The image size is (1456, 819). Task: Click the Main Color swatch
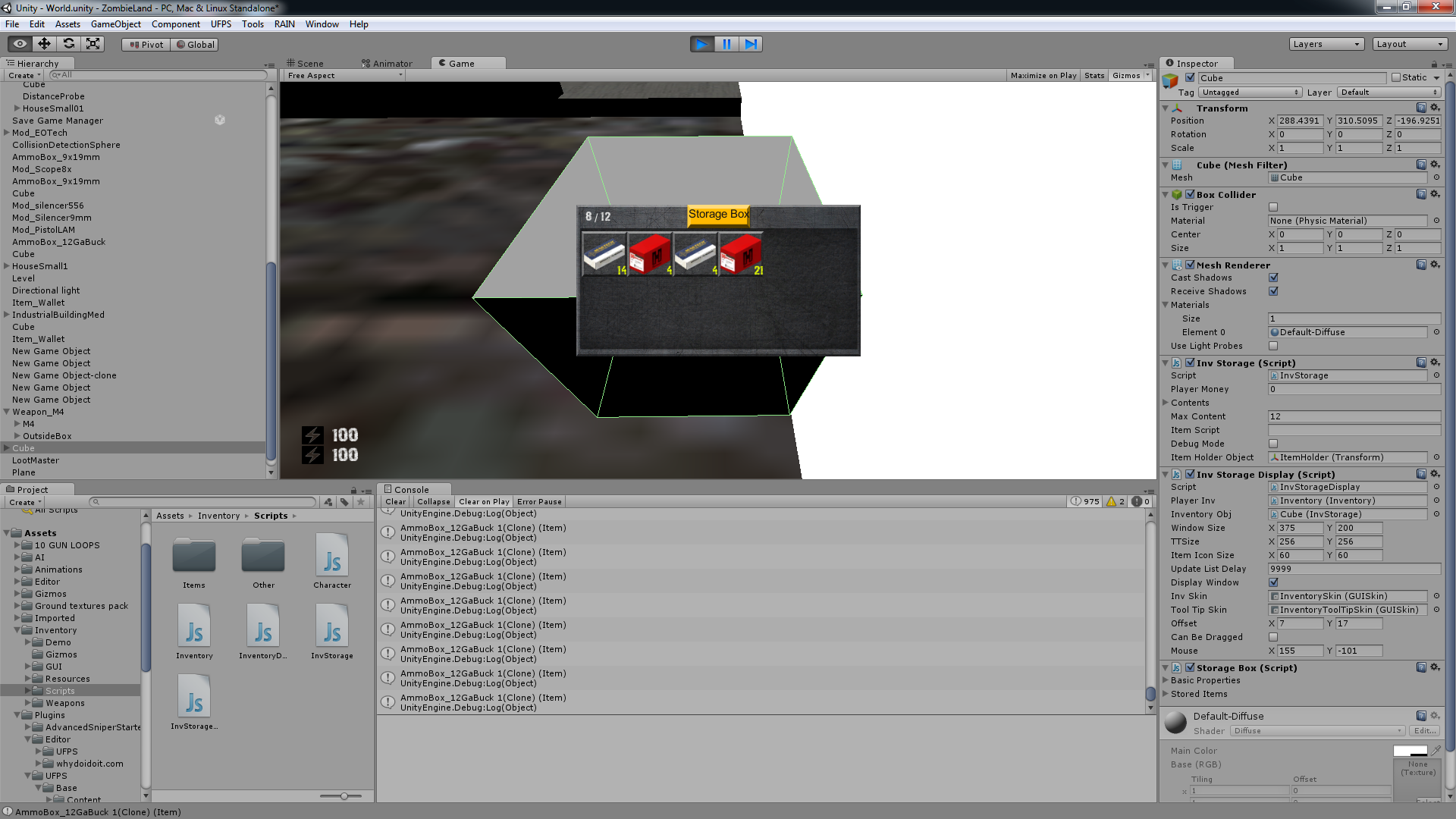pyautogui.click(x=1410, y=751)
